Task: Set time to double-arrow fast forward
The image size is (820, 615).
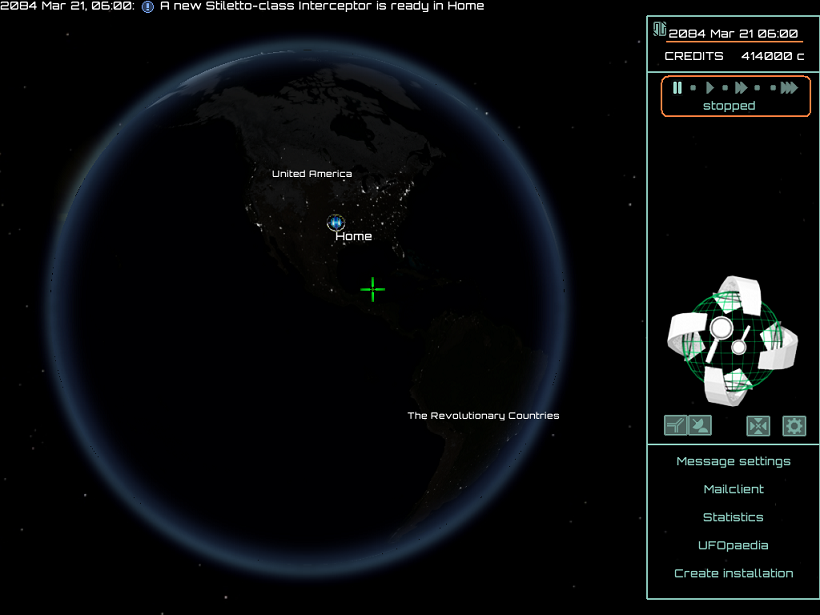Action: (x=741, y=88)
